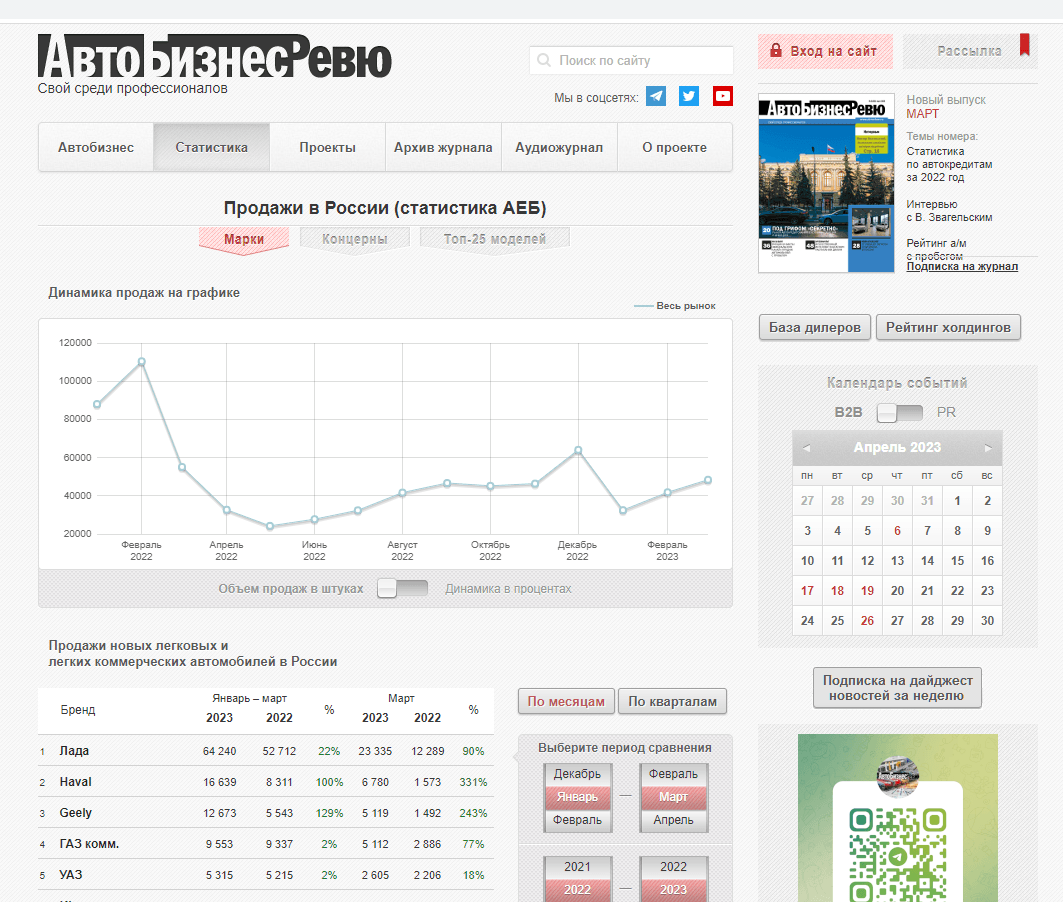Image resolution: width=1063 pixels, height=902 pixels.
Task: Click the last chart data point
Action: (x=708, y=480)
